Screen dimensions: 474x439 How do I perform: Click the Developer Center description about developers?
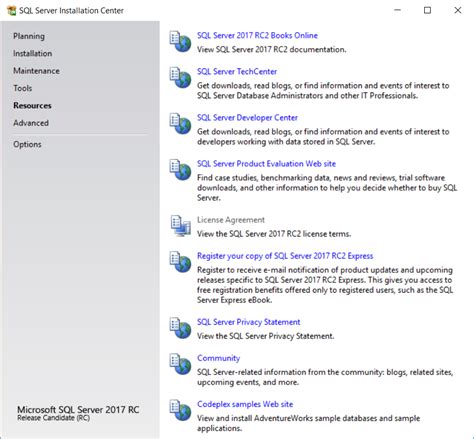[x=323, y=136]
